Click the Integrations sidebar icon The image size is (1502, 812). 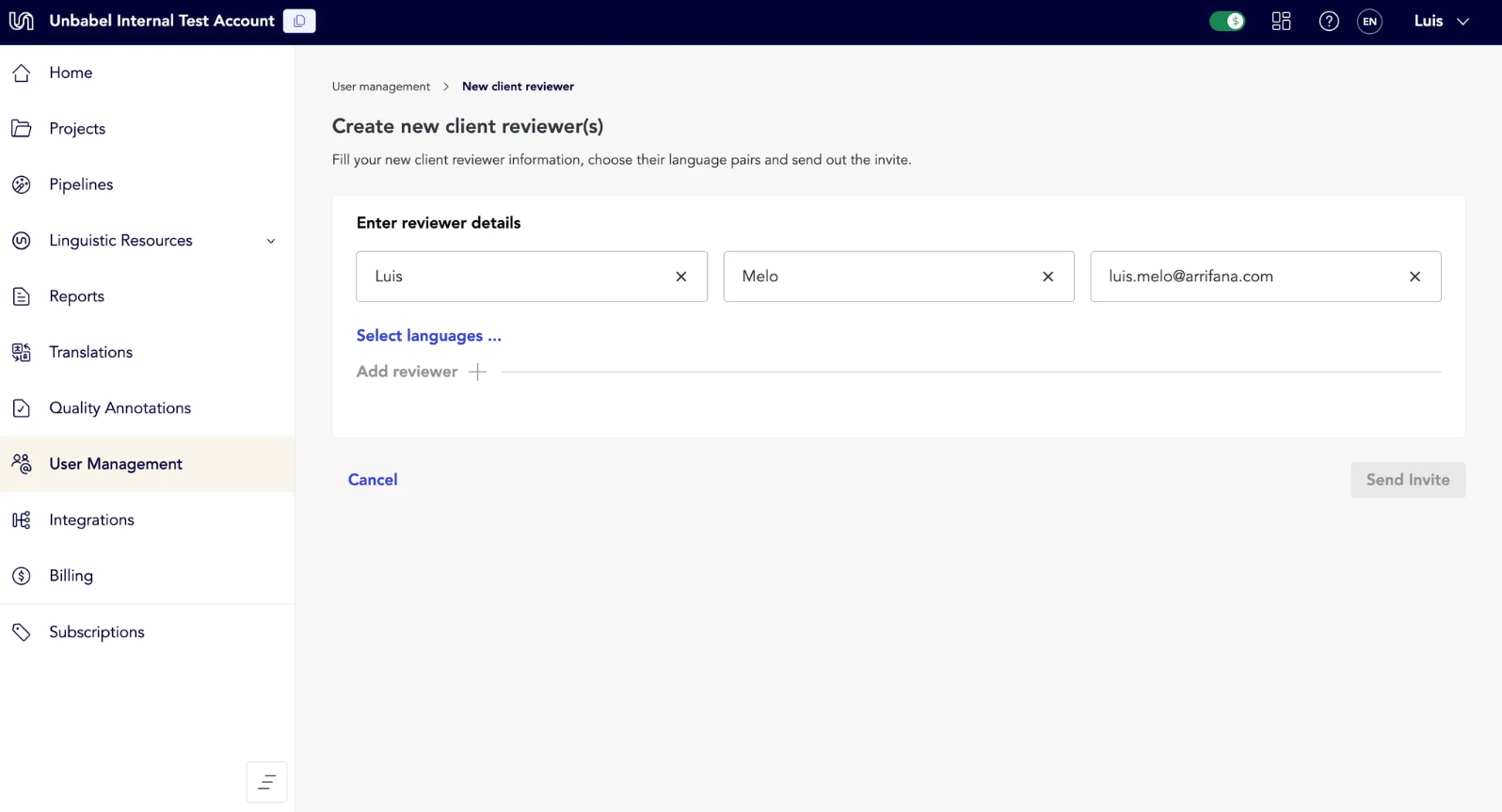pyautogui.click(x=22, y=520)
